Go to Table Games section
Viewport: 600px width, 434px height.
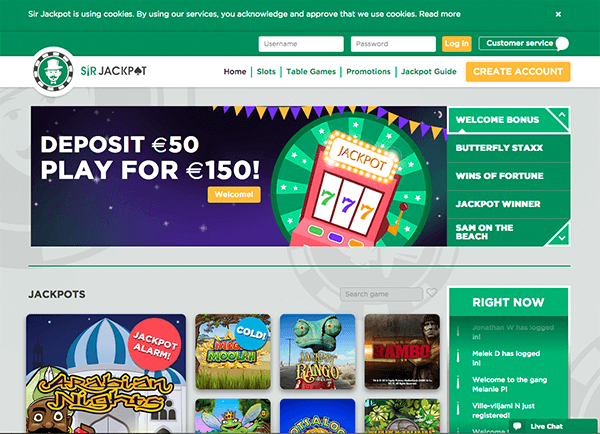[311, 72]
